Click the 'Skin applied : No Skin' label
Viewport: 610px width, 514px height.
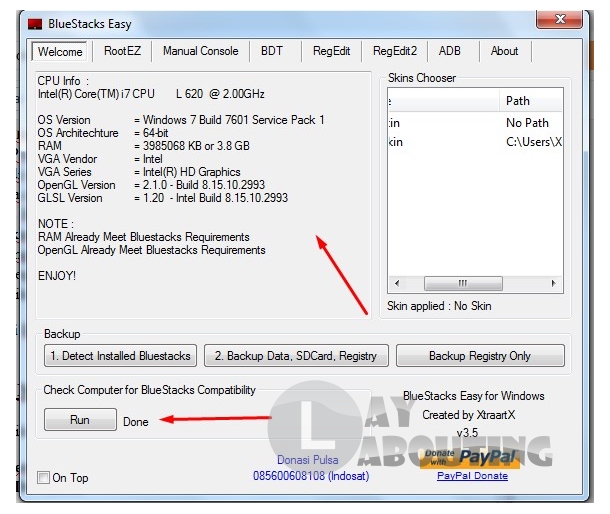click(439, 306)
